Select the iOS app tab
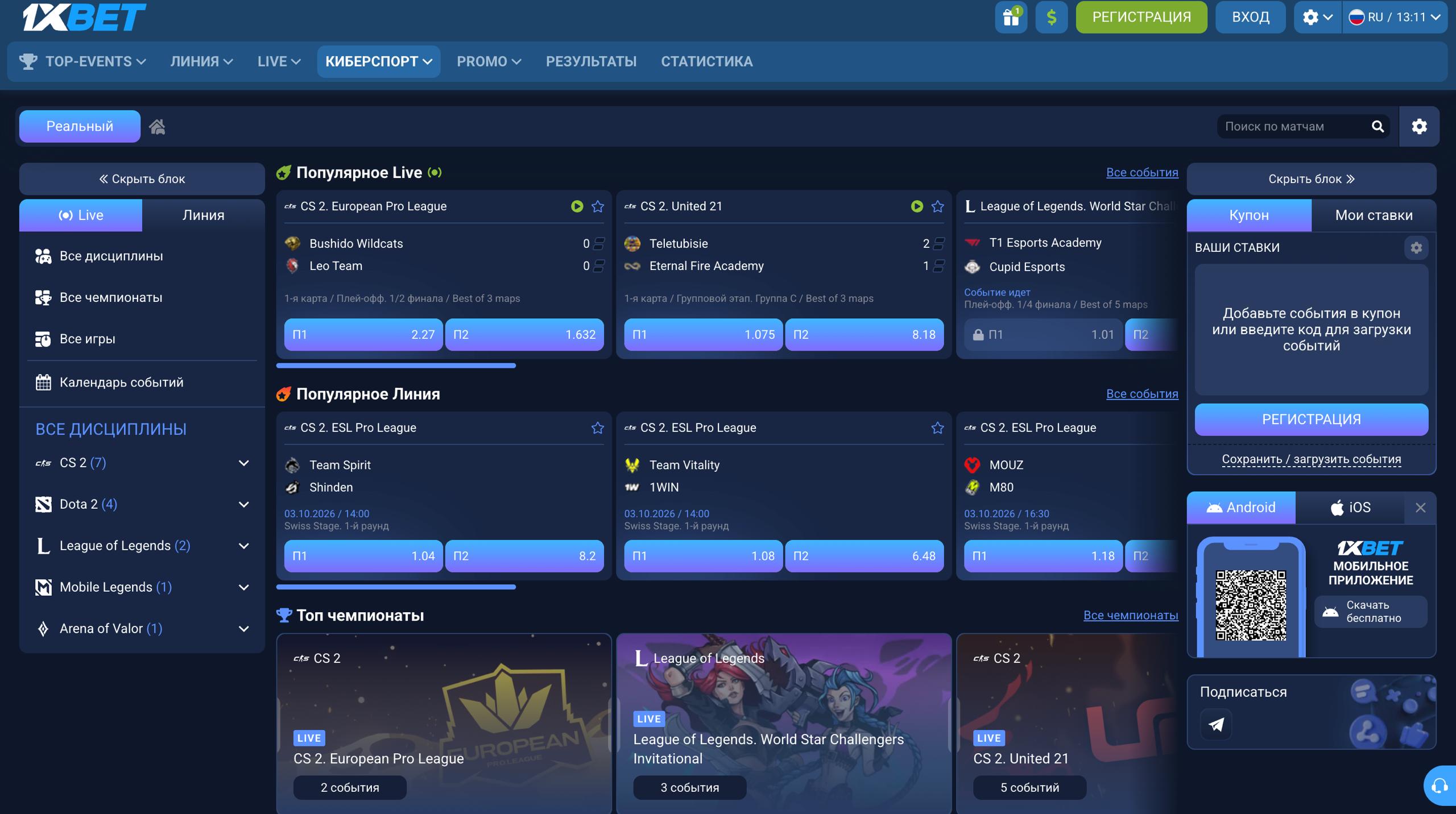The width and height of the screenshot is (1456, 814). pyautogui.click(x=1350, y=508)
